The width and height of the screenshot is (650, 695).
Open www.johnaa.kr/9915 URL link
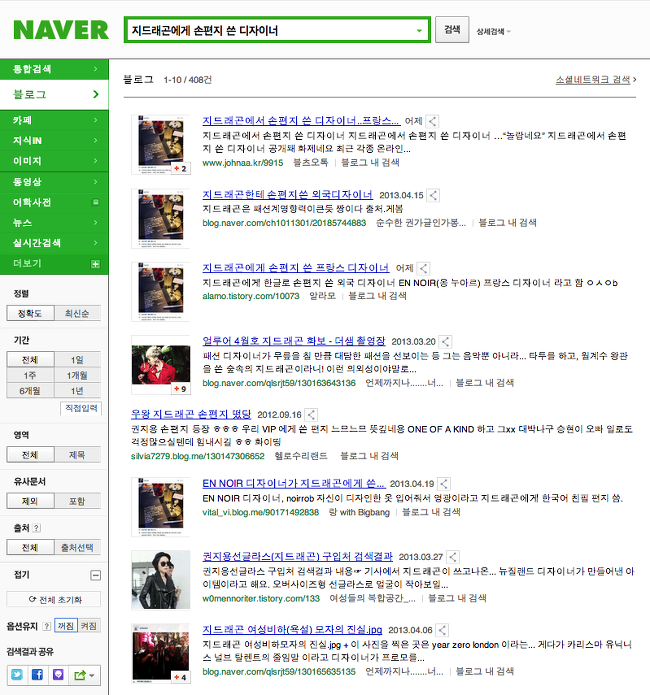point(243,163)
